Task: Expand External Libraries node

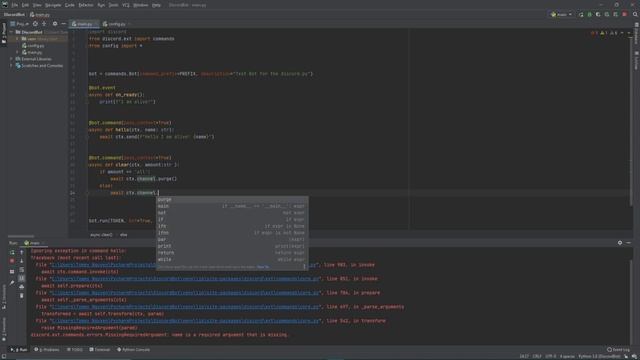Action: (12, 59)
